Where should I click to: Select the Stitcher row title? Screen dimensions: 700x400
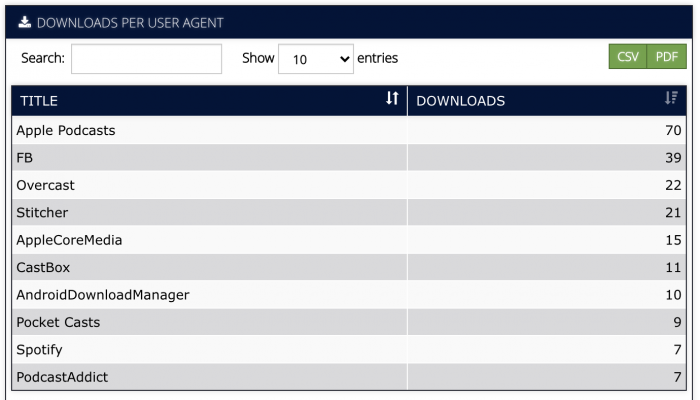(42, 212)
